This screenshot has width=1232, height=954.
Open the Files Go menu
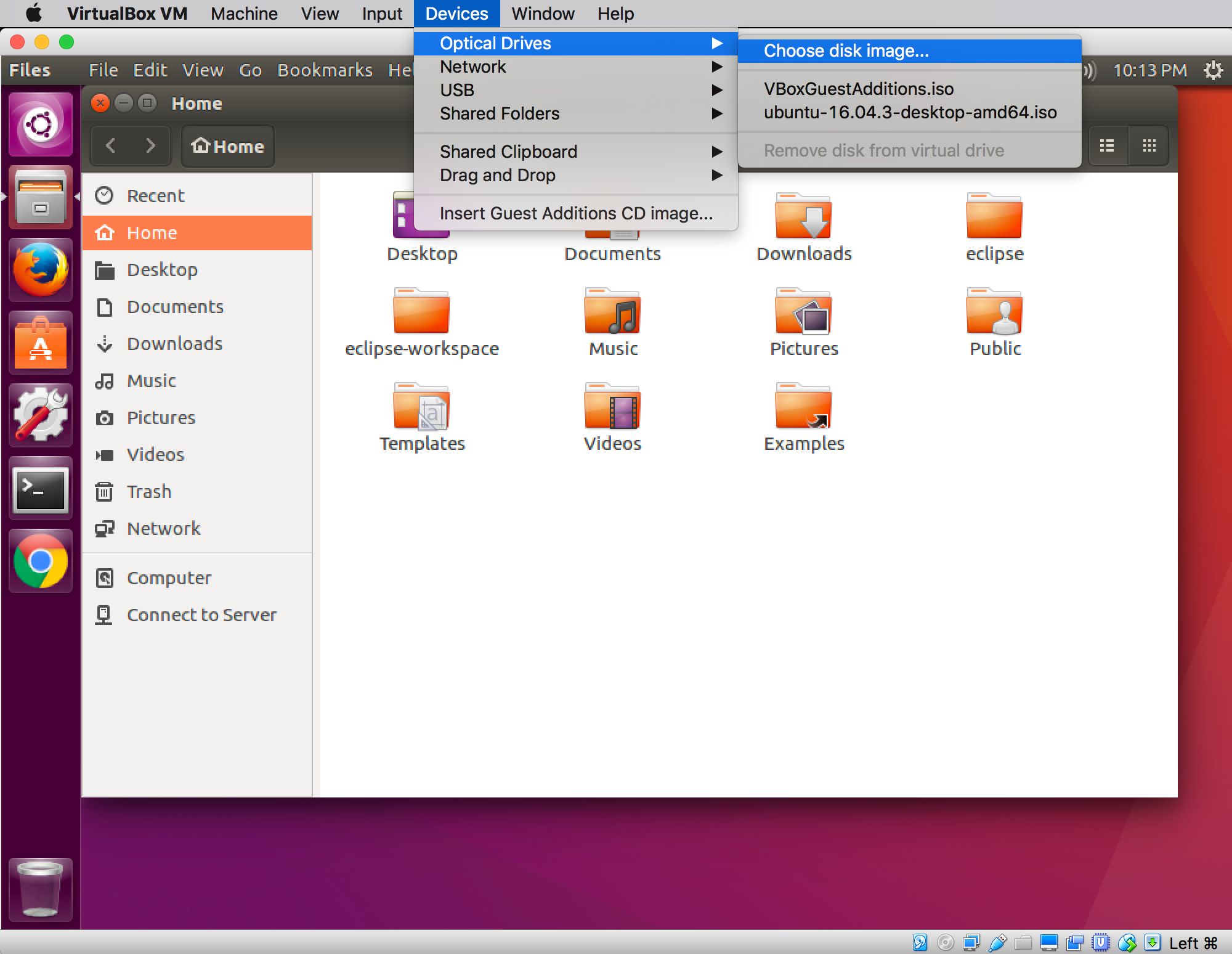pyautogui.click(x=250, y=70)
